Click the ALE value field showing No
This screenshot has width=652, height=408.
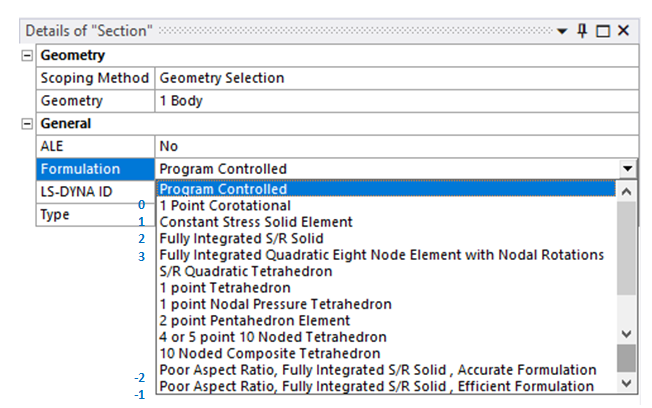(395, 146)
